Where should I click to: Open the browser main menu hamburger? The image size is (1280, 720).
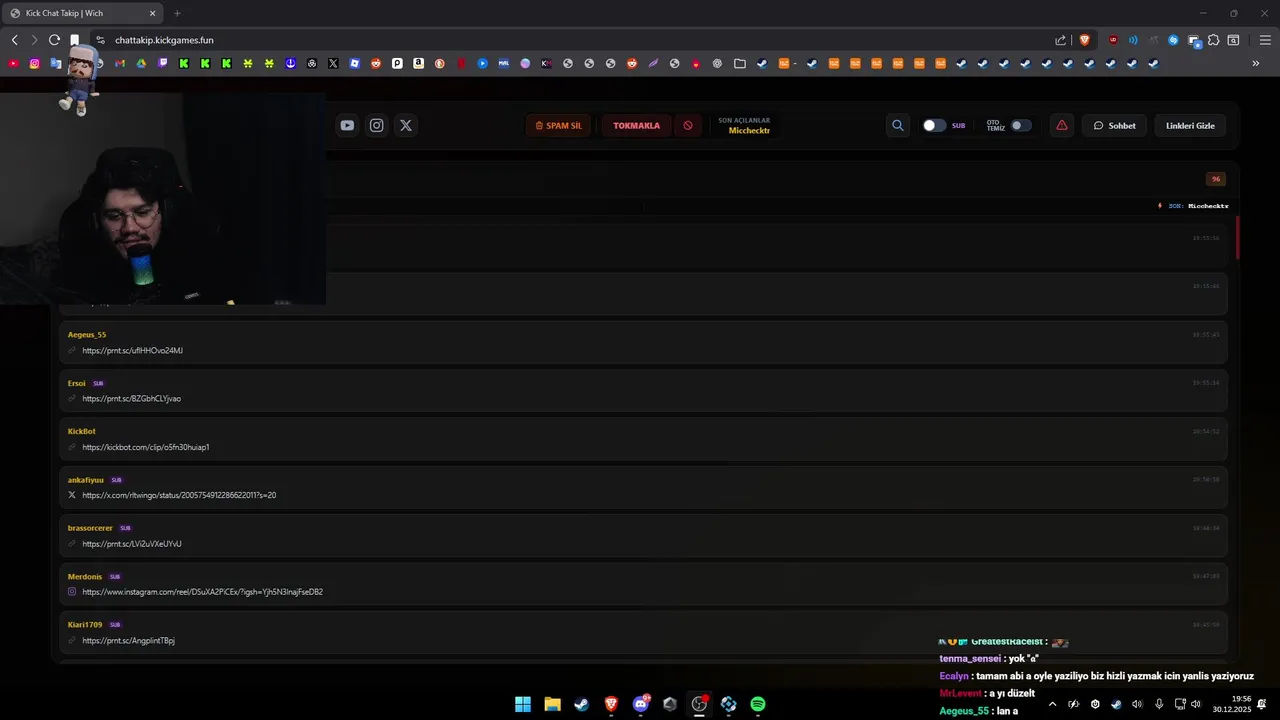[x=1265, y=40]
